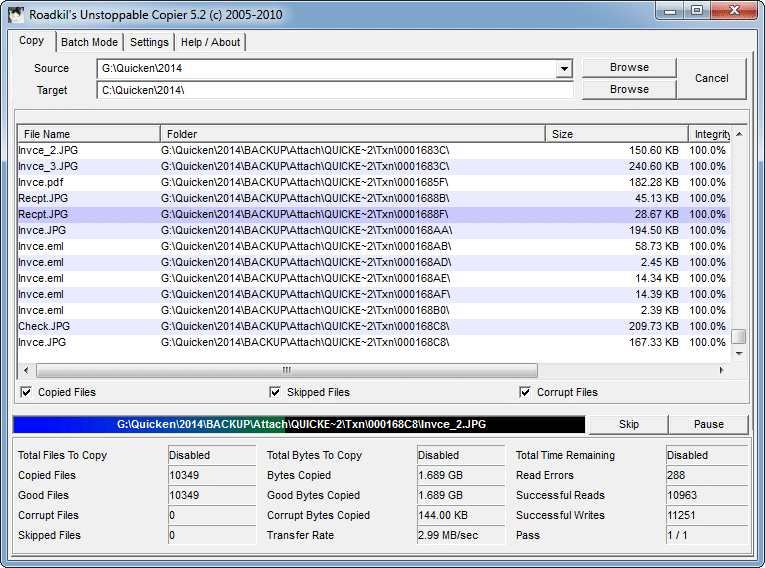
Task: Pause the copy process
Action: coord(708,425)
